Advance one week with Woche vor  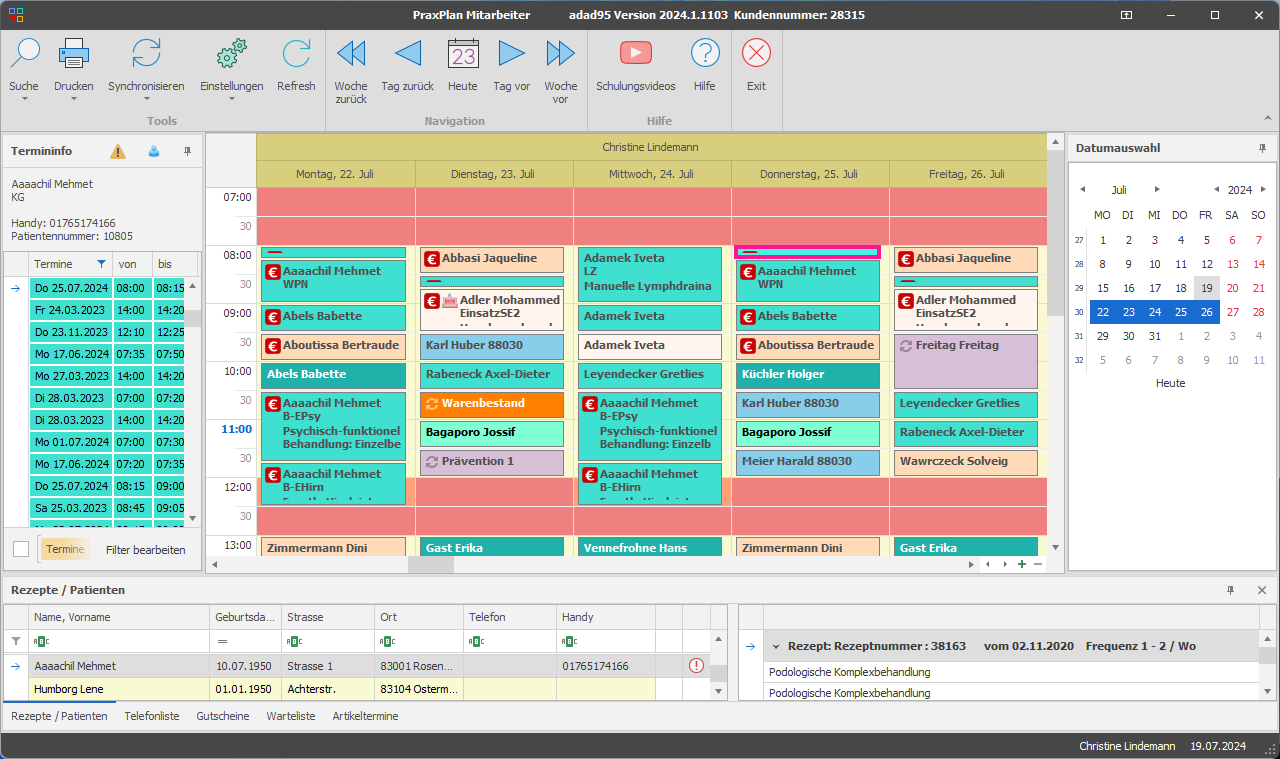tap(560, 53)
